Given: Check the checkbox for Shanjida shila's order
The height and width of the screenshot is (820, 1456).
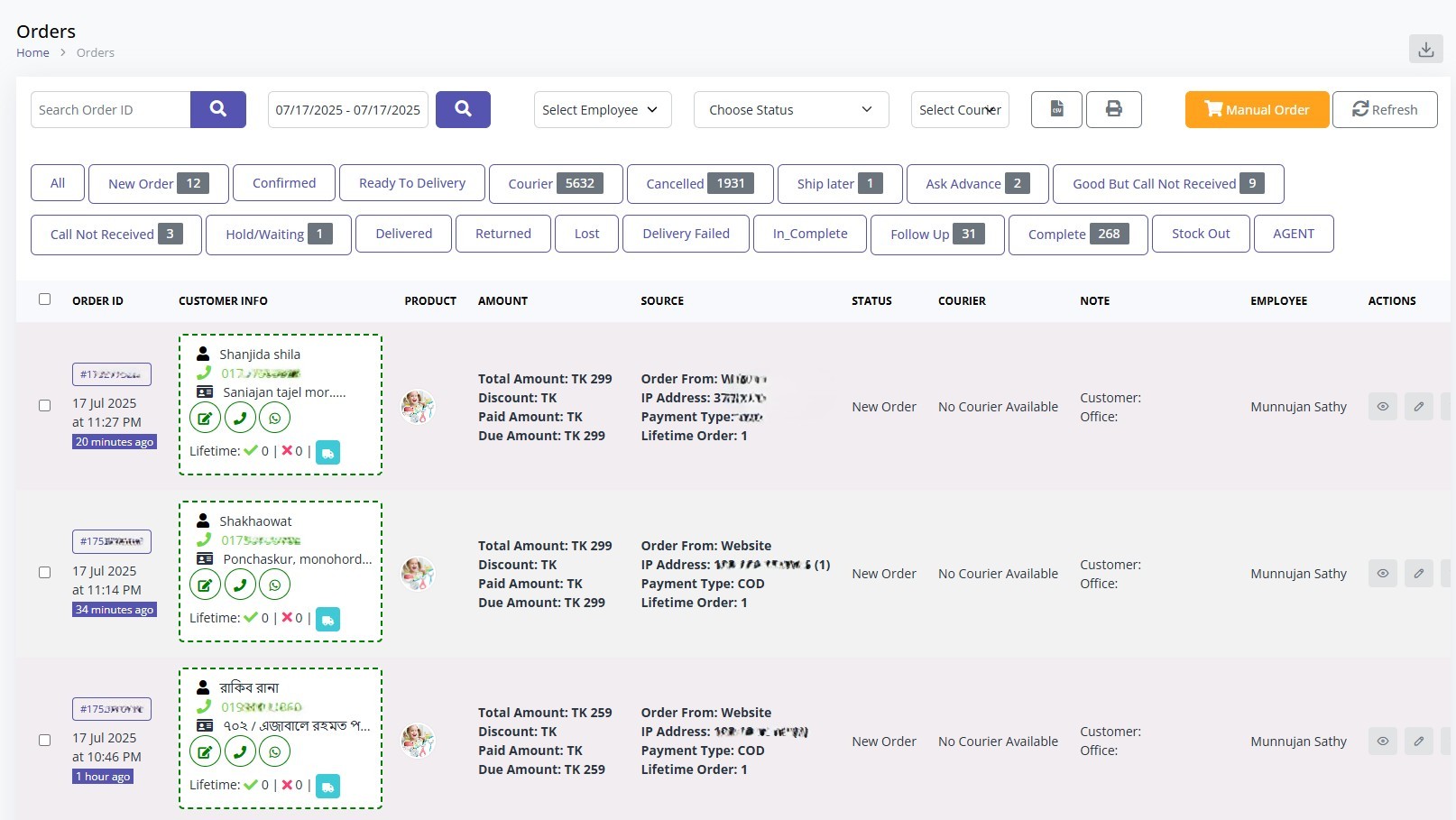Looking at the screenshot, I should coord(44,406).
